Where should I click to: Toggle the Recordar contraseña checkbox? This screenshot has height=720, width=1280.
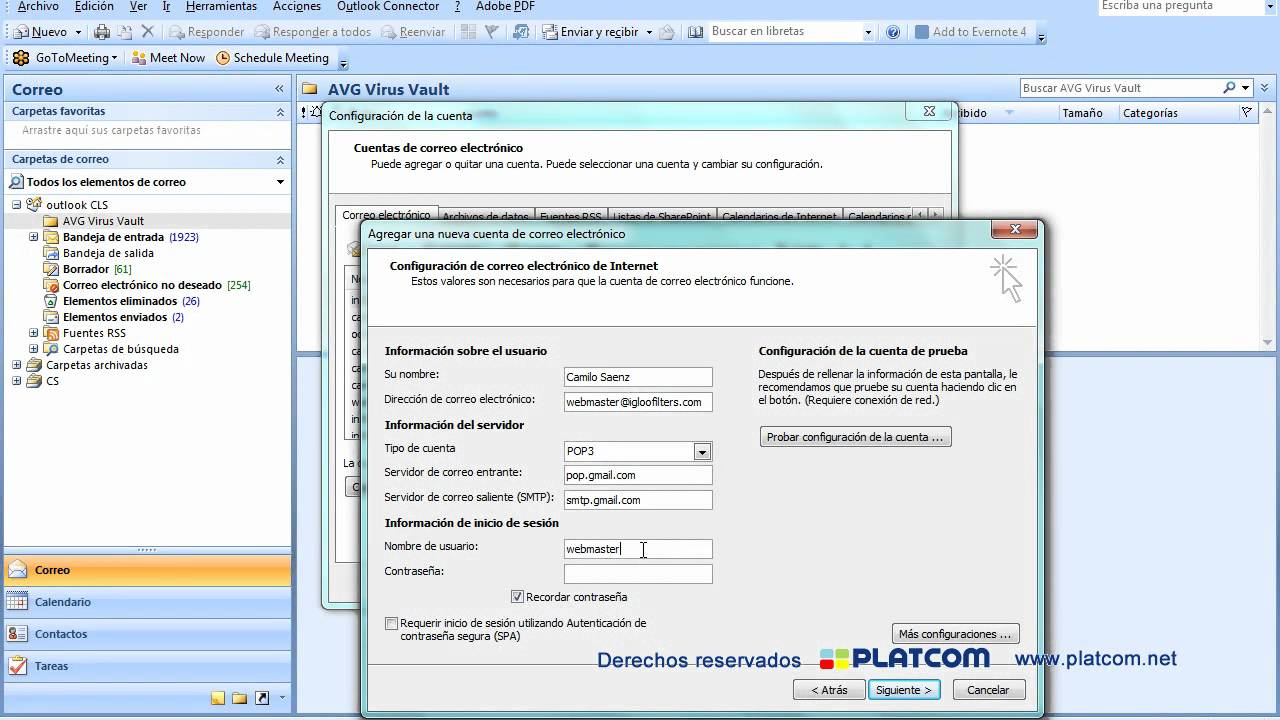point(517,597)
